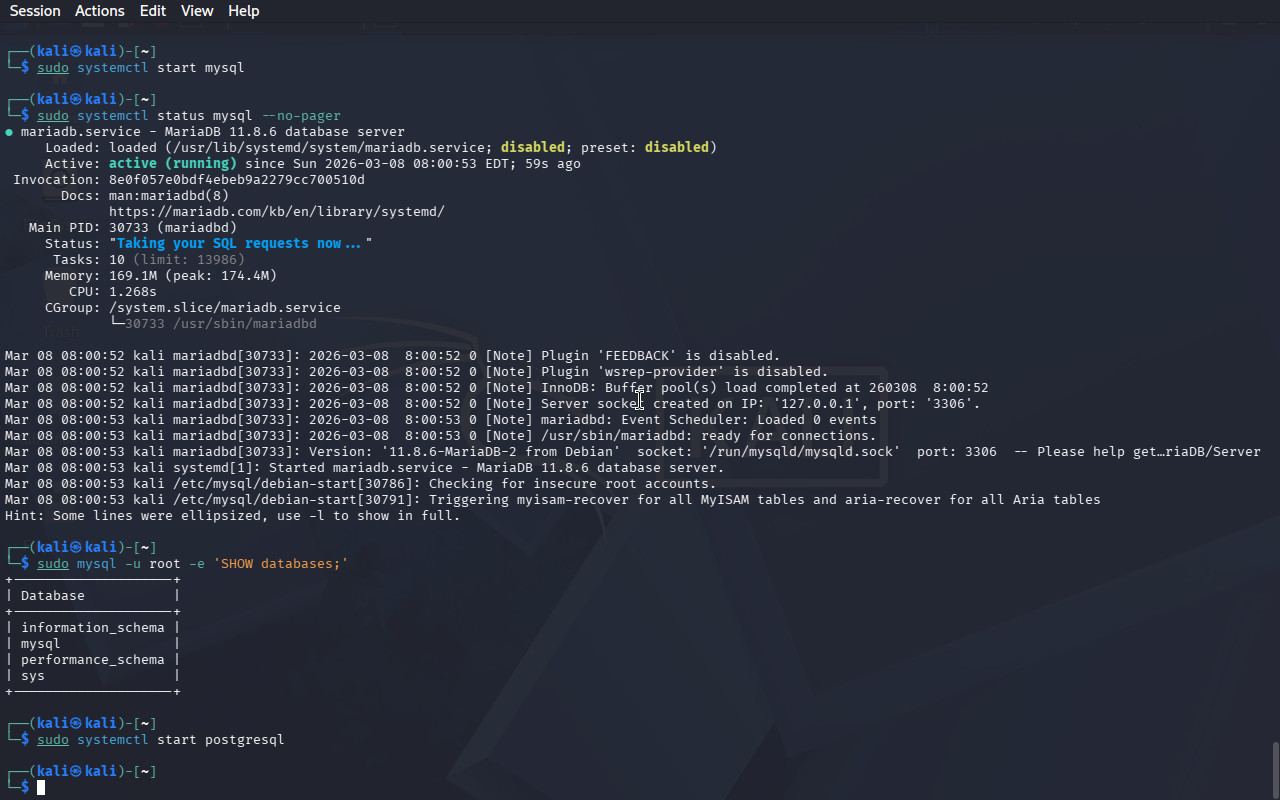Click the mariadb.com systemd docs URL
The height and width of the screenshot is (800, 1280).
tap(276, 212)
